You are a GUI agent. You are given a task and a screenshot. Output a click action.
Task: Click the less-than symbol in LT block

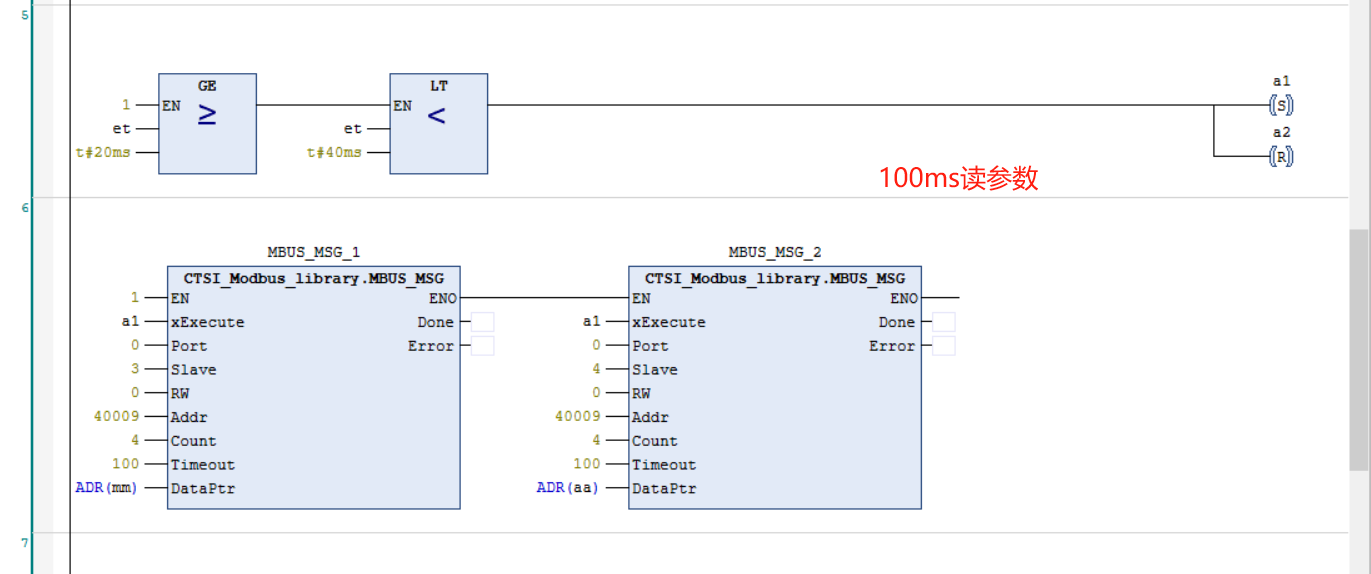[x=436, y=115]
